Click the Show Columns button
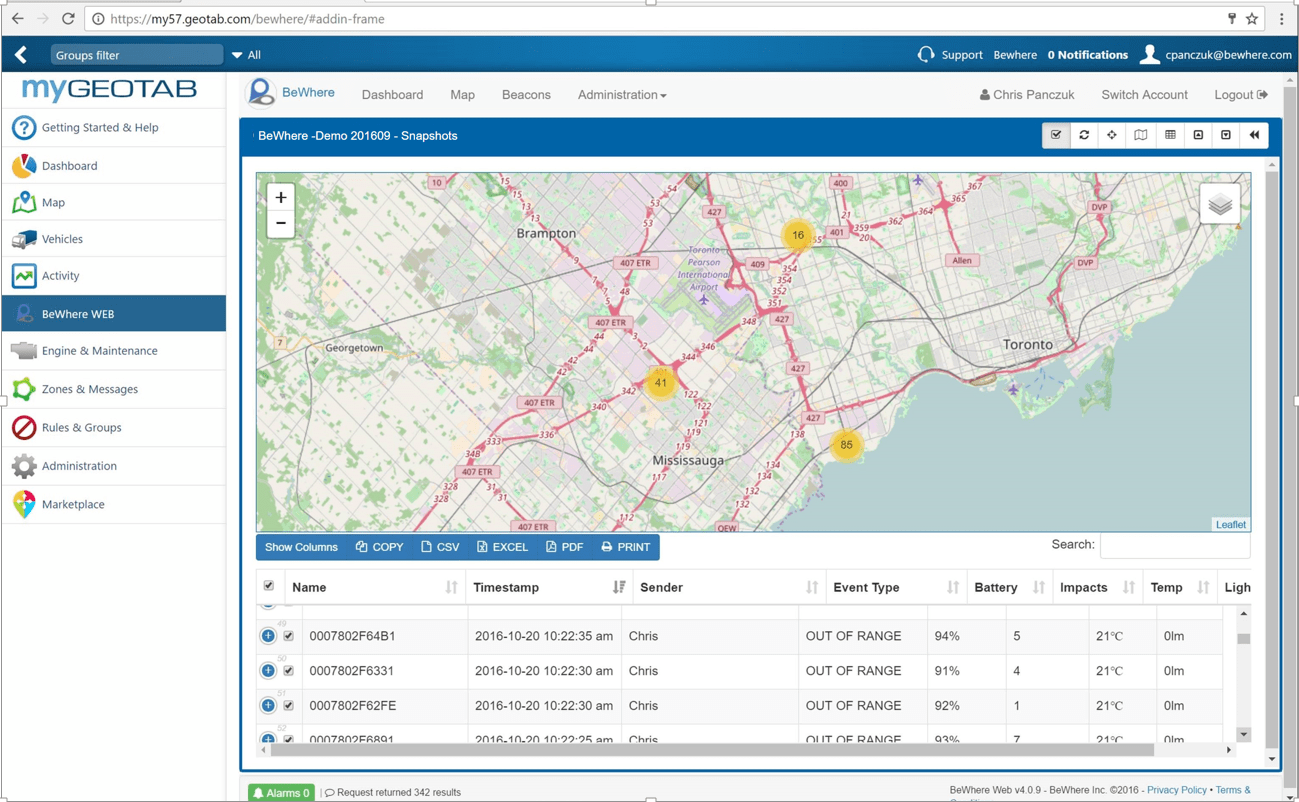Screen dimensions: 1299x802 (301, 547)
